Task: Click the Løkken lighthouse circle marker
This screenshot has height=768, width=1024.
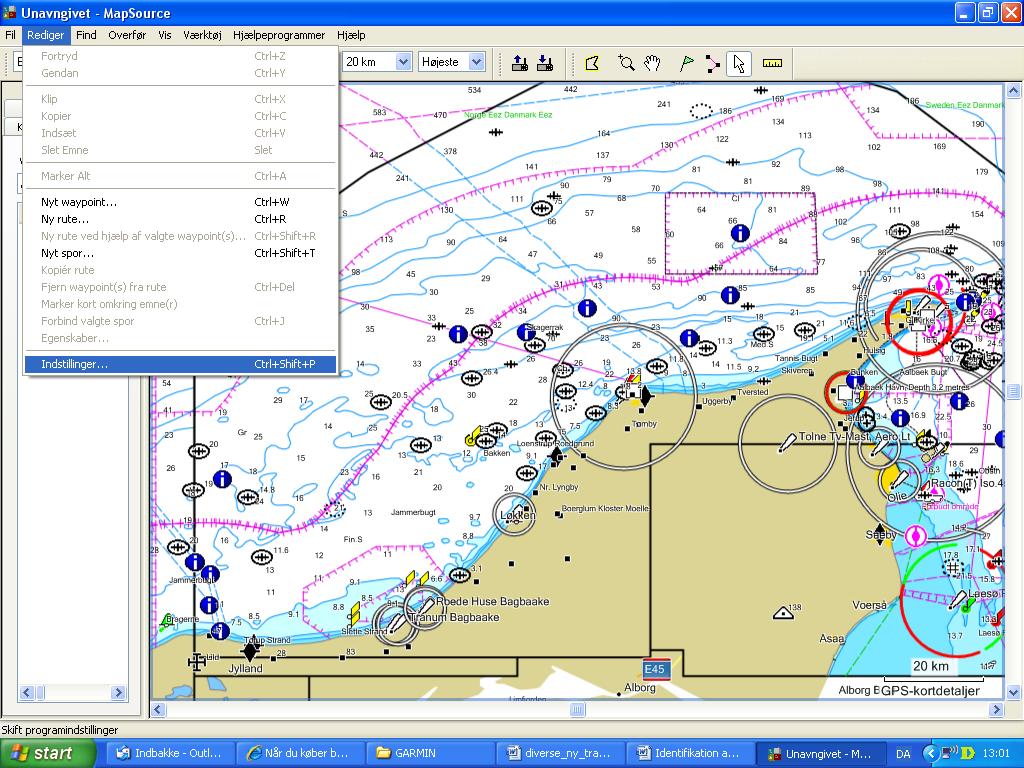Action: pos(515,515)
